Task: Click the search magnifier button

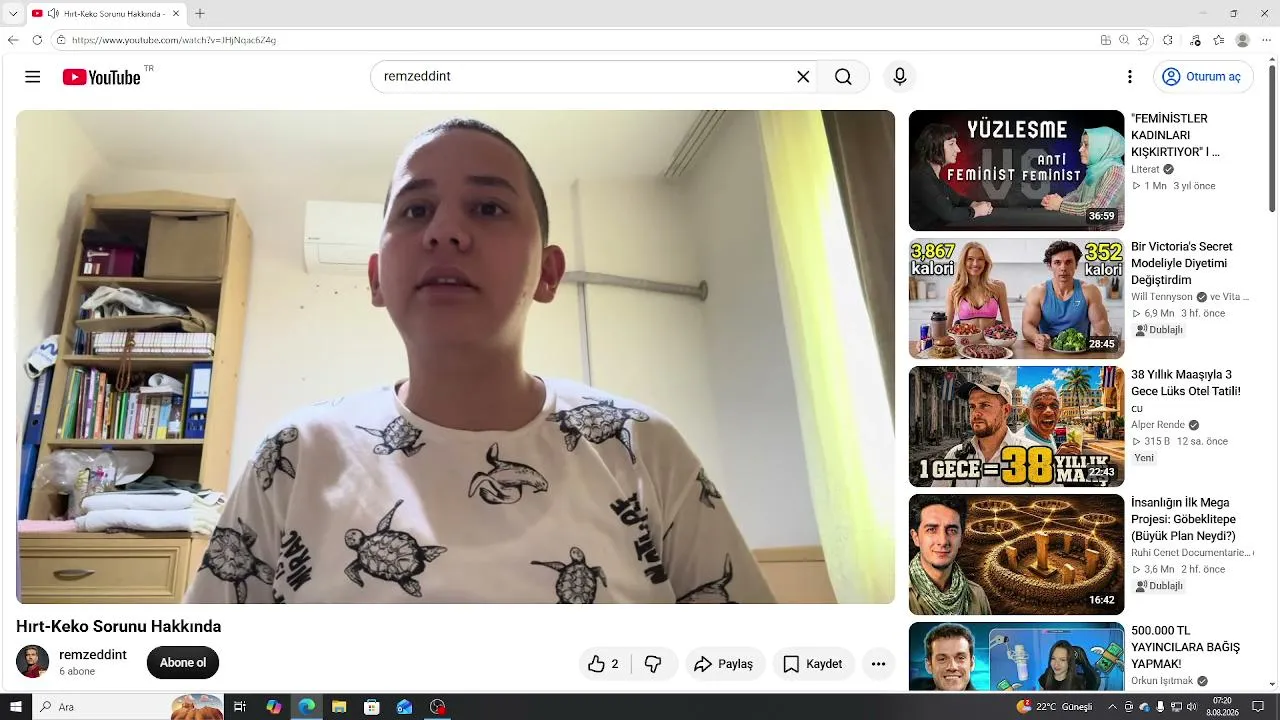Action: (843, 77)
